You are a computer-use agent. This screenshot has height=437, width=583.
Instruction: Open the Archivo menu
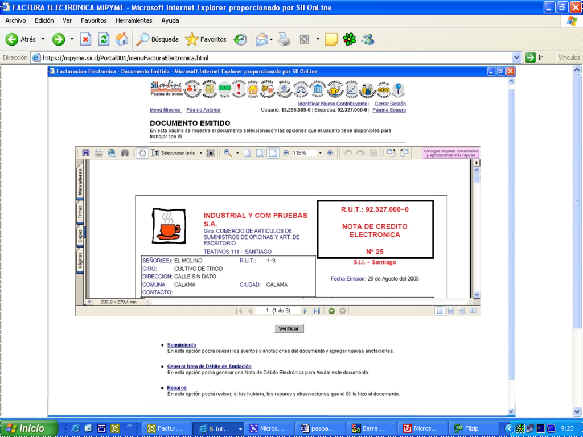coord(16,20)
